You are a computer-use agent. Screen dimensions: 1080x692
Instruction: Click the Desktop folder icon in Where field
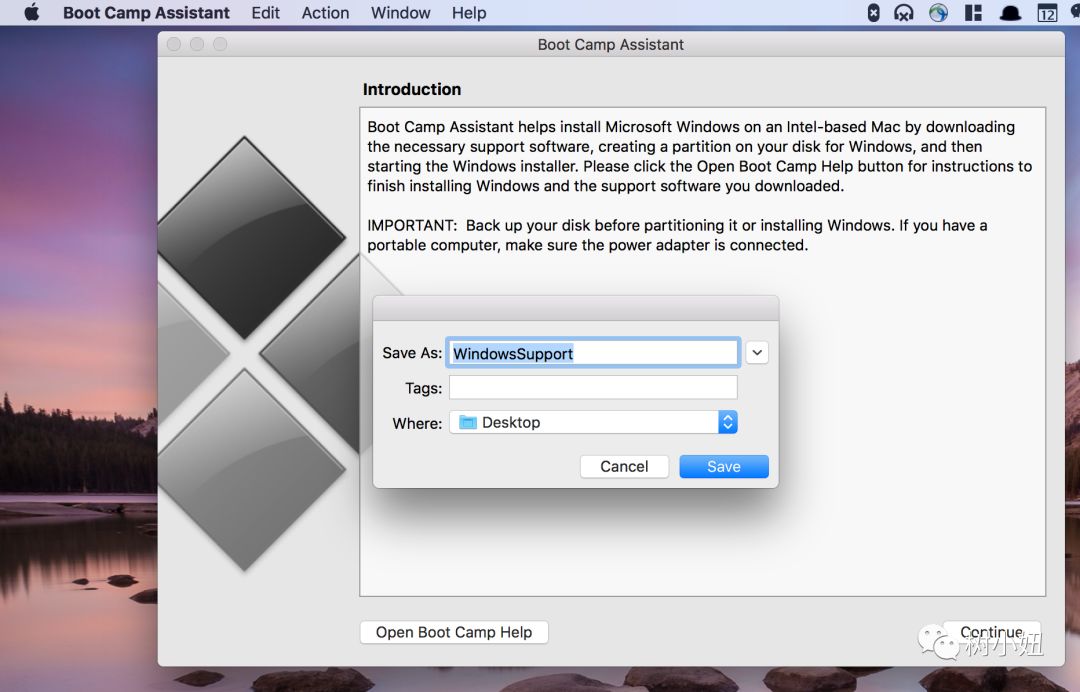(x=468, y=422)
